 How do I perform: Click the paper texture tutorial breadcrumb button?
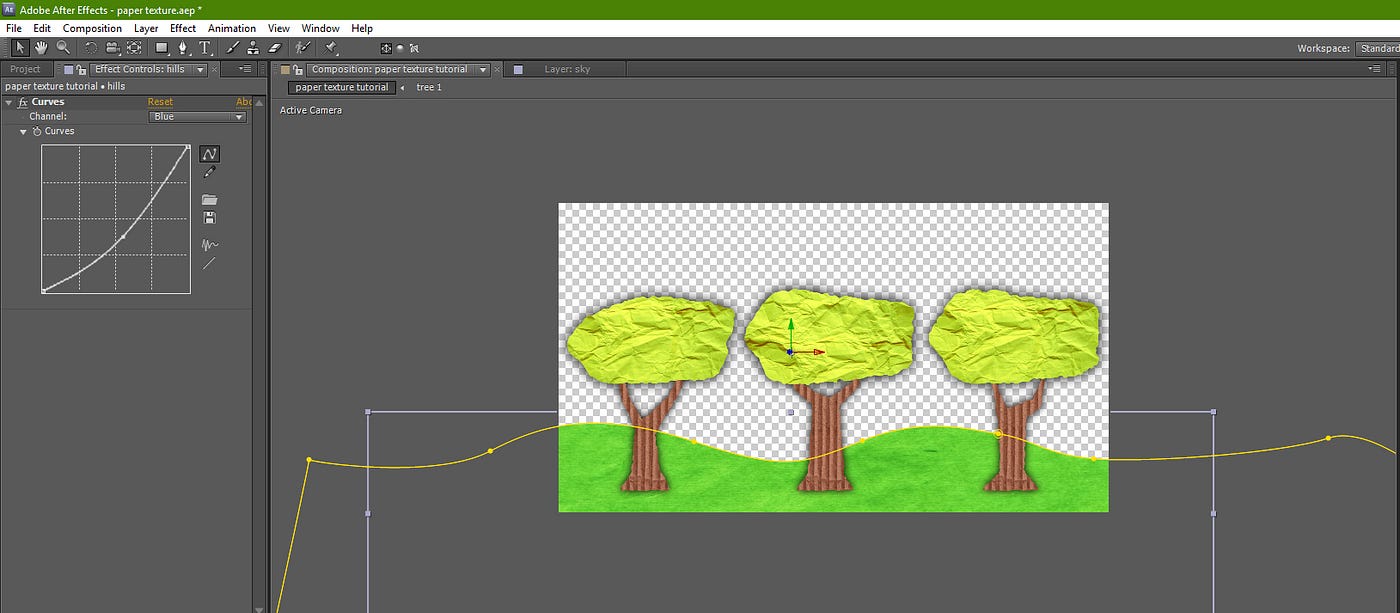pyautogui.click(x=342, y=88)
